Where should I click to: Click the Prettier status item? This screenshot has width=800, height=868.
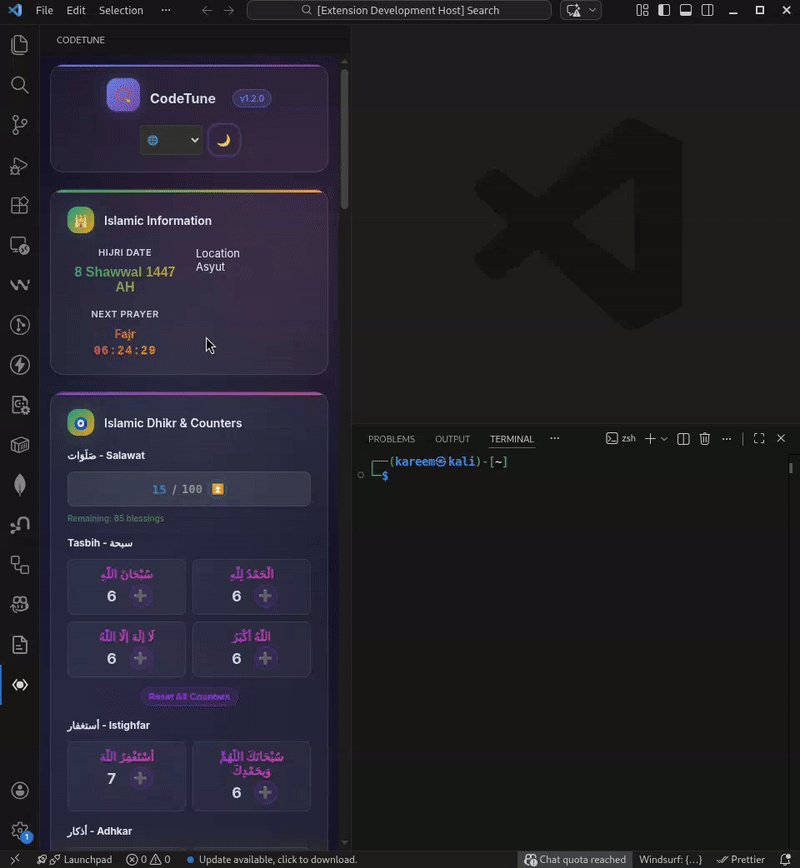click(x=741, y=859)
